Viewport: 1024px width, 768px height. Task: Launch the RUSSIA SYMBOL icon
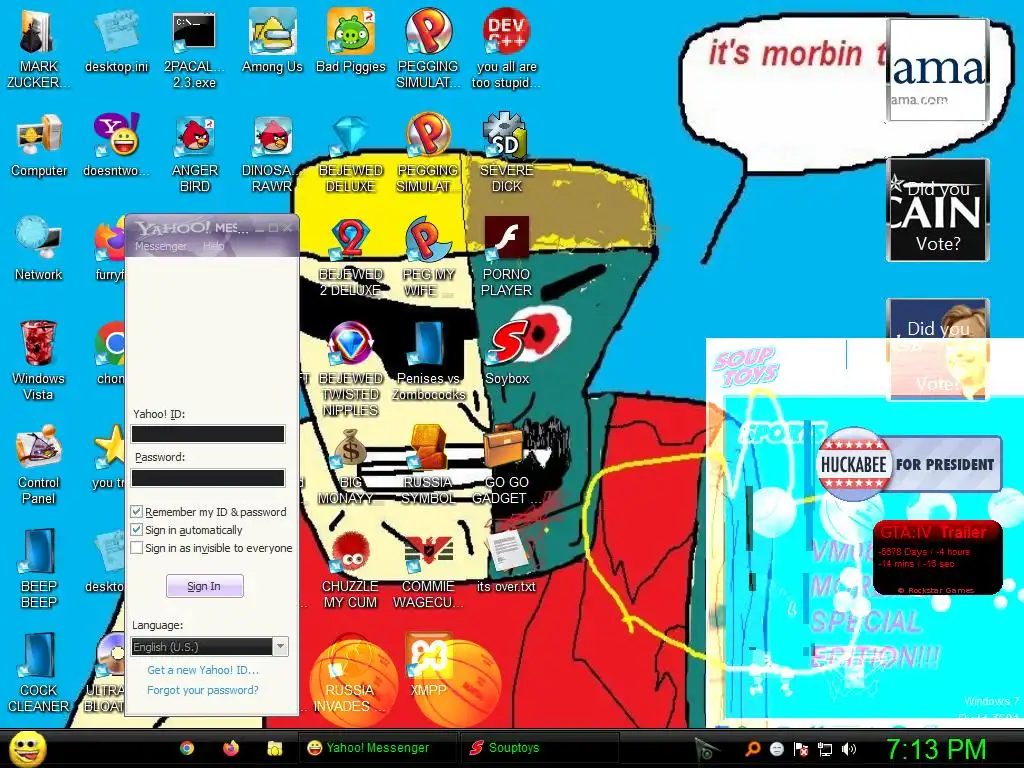[x=428, y=465]
